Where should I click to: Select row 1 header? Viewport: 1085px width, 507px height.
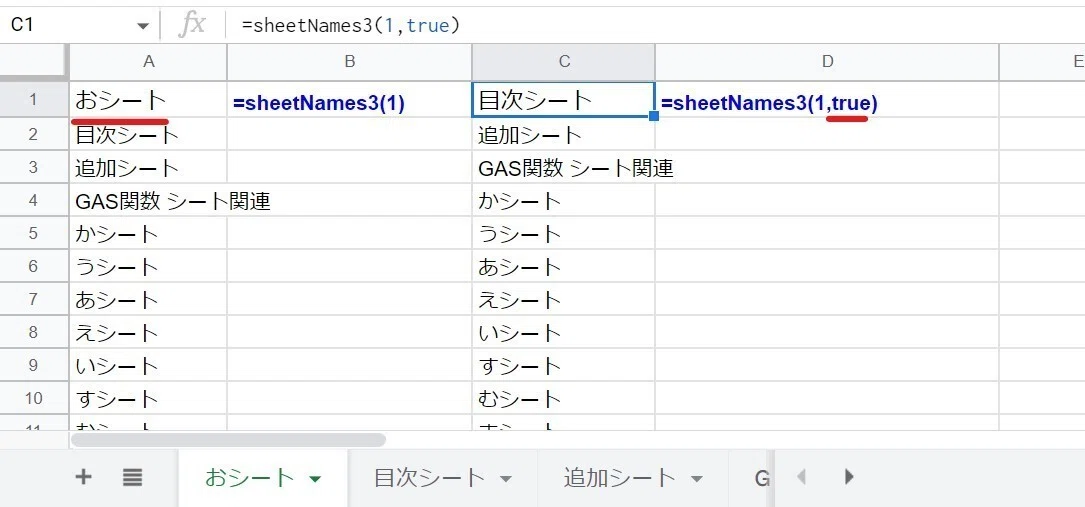(x=34, y=100)
